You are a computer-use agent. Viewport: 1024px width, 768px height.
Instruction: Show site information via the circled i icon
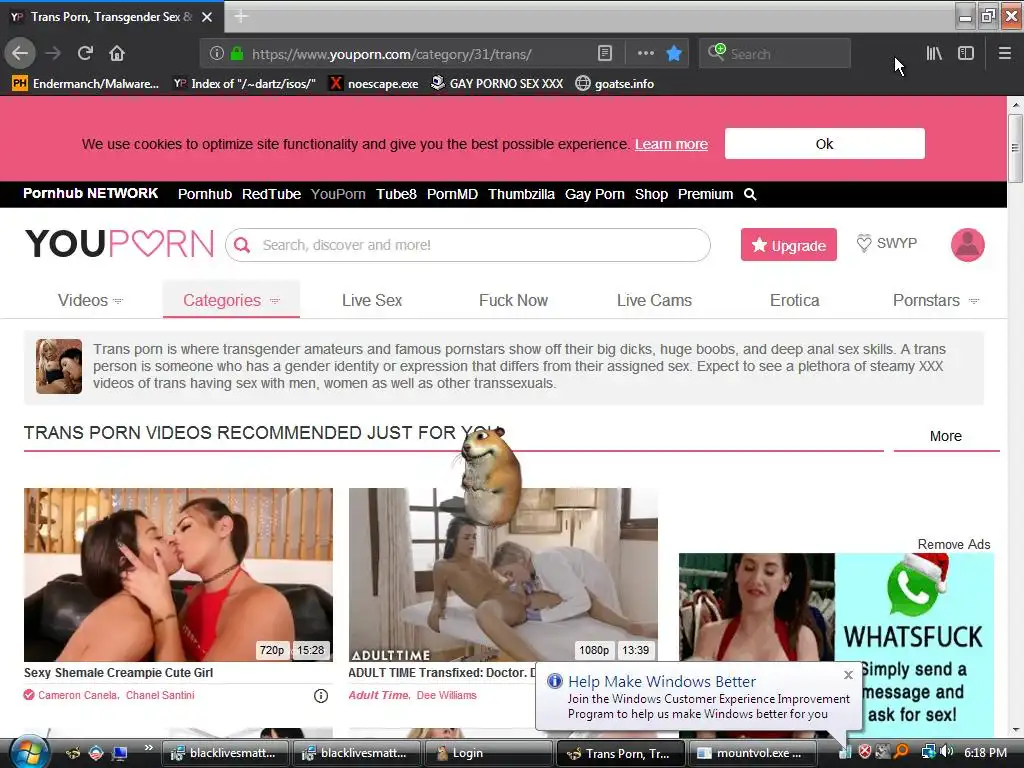point(217,54)
